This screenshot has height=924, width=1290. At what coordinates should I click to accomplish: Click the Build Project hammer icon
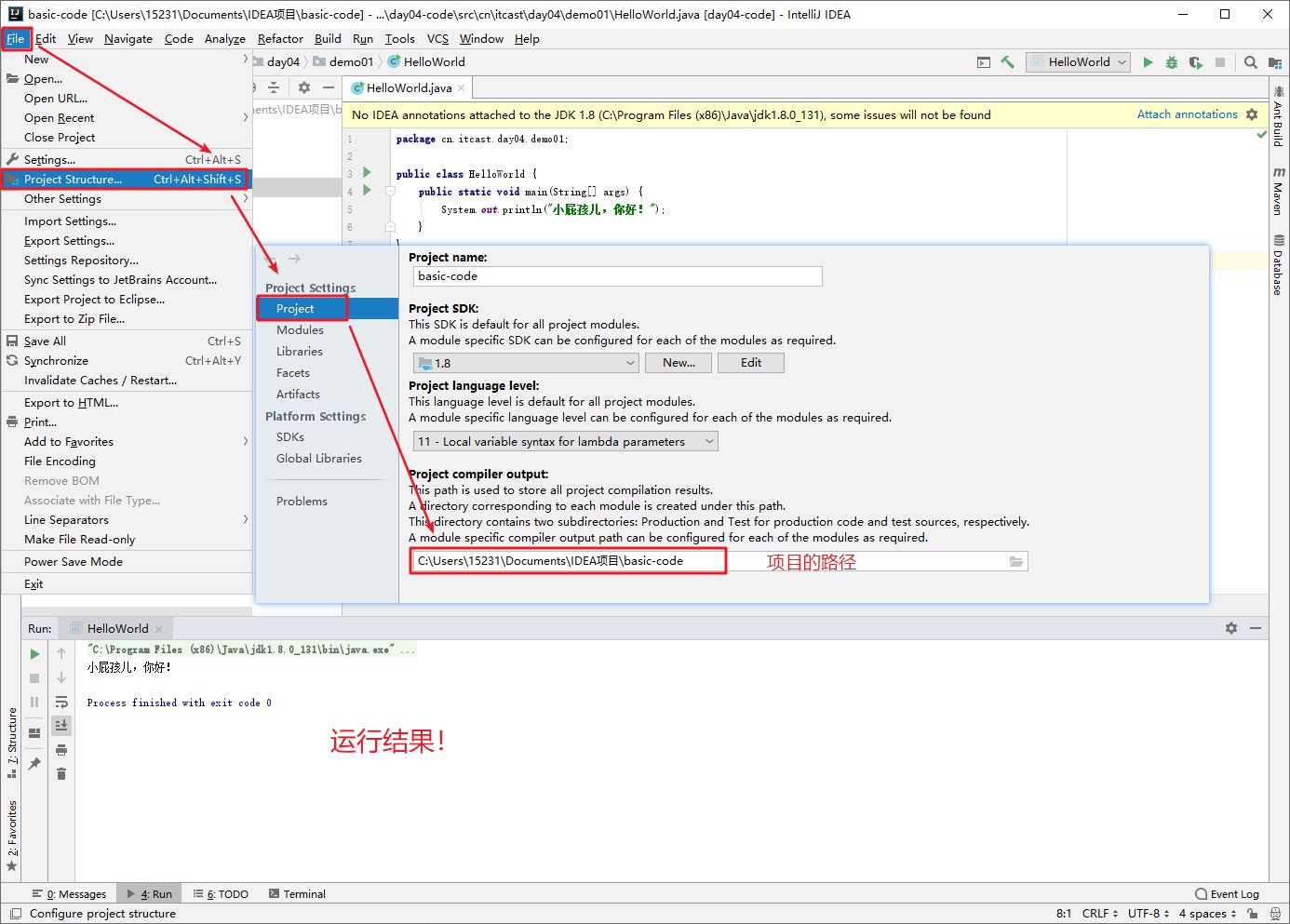coord(1008,62)
